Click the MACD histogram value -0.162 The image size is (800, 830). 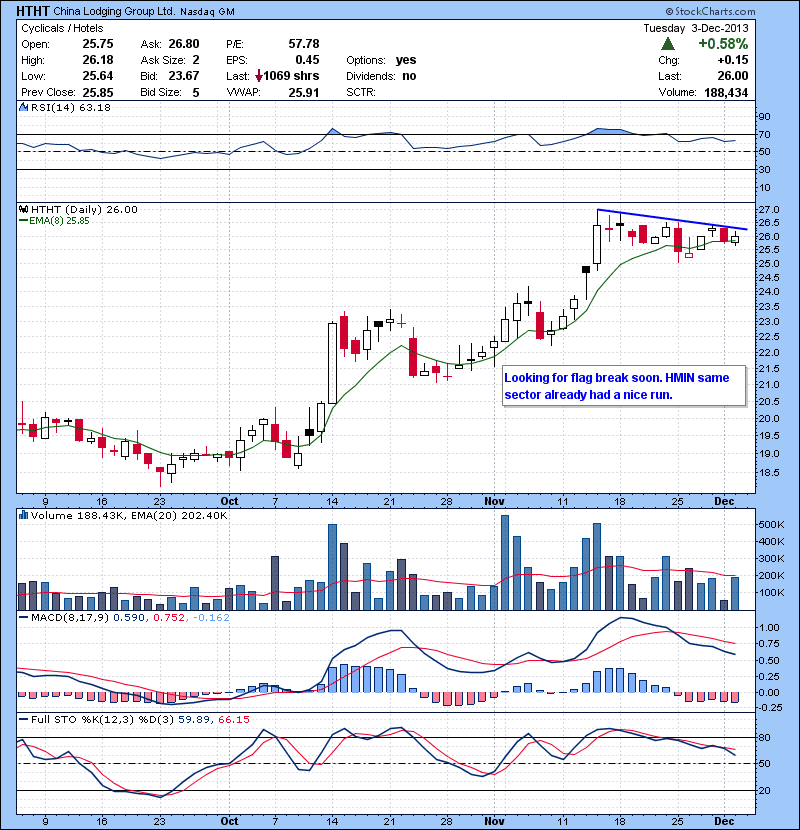pos(211,617)
